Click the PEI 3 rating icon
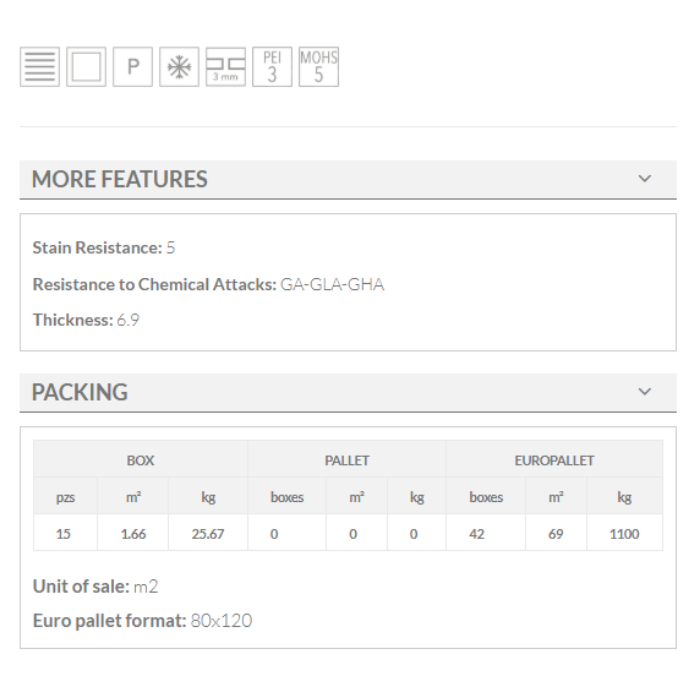Image resolution: width=700 pixels, height=700 pixels. pos(271,66)
